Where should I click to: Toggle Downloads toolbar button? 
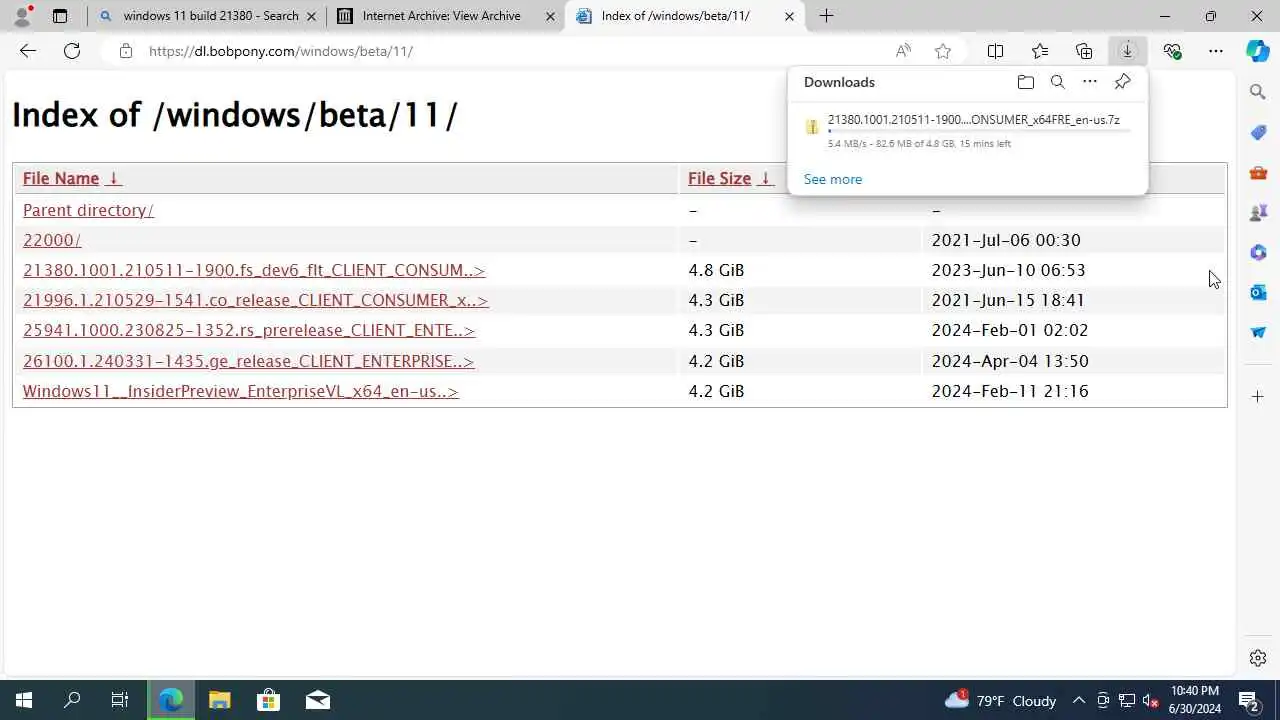tap(1127, 51)
